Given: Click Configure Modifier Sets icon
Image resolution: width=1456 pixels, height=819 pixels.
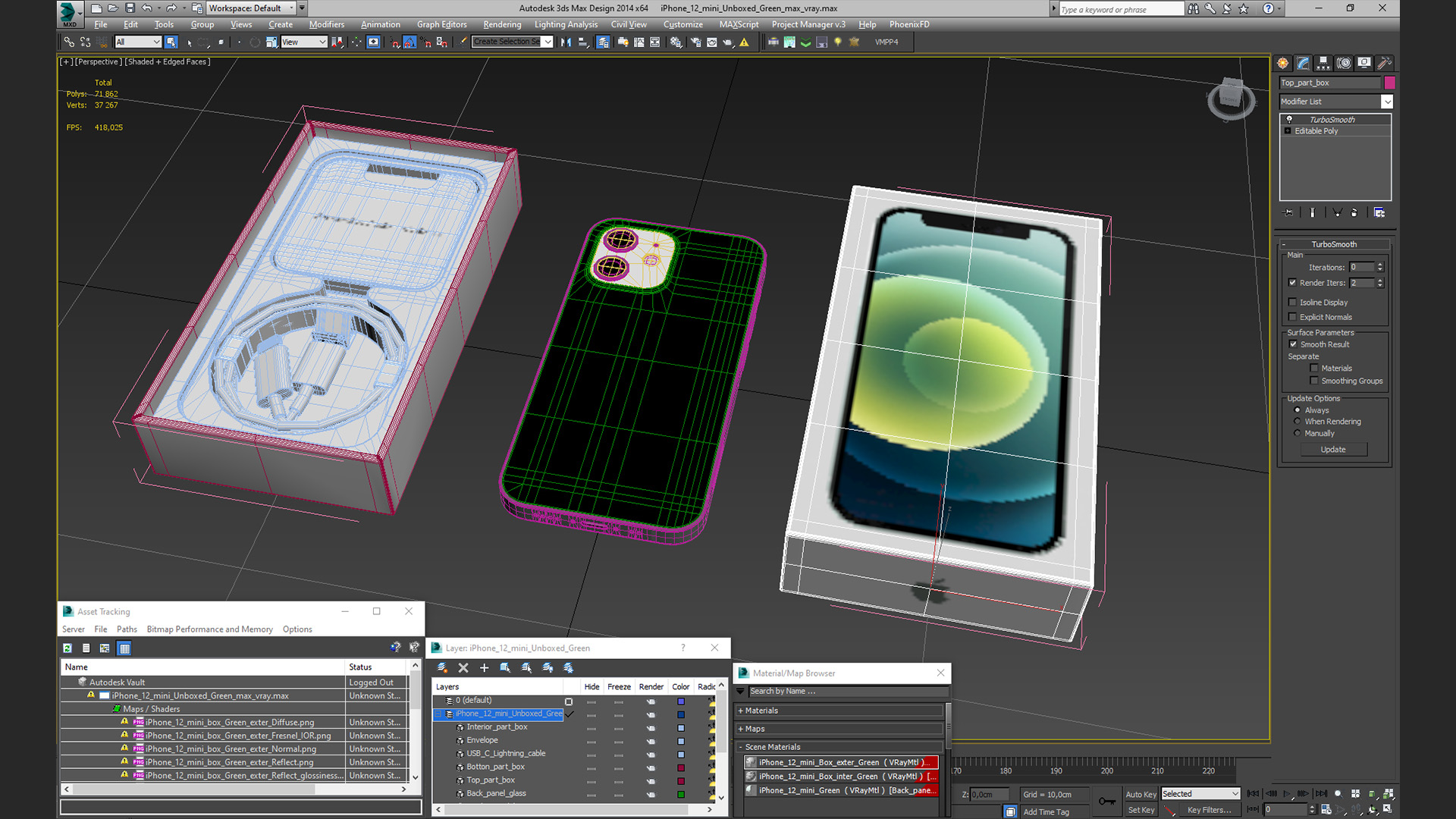Looking at the screenshot, I should click(1379, 212).
